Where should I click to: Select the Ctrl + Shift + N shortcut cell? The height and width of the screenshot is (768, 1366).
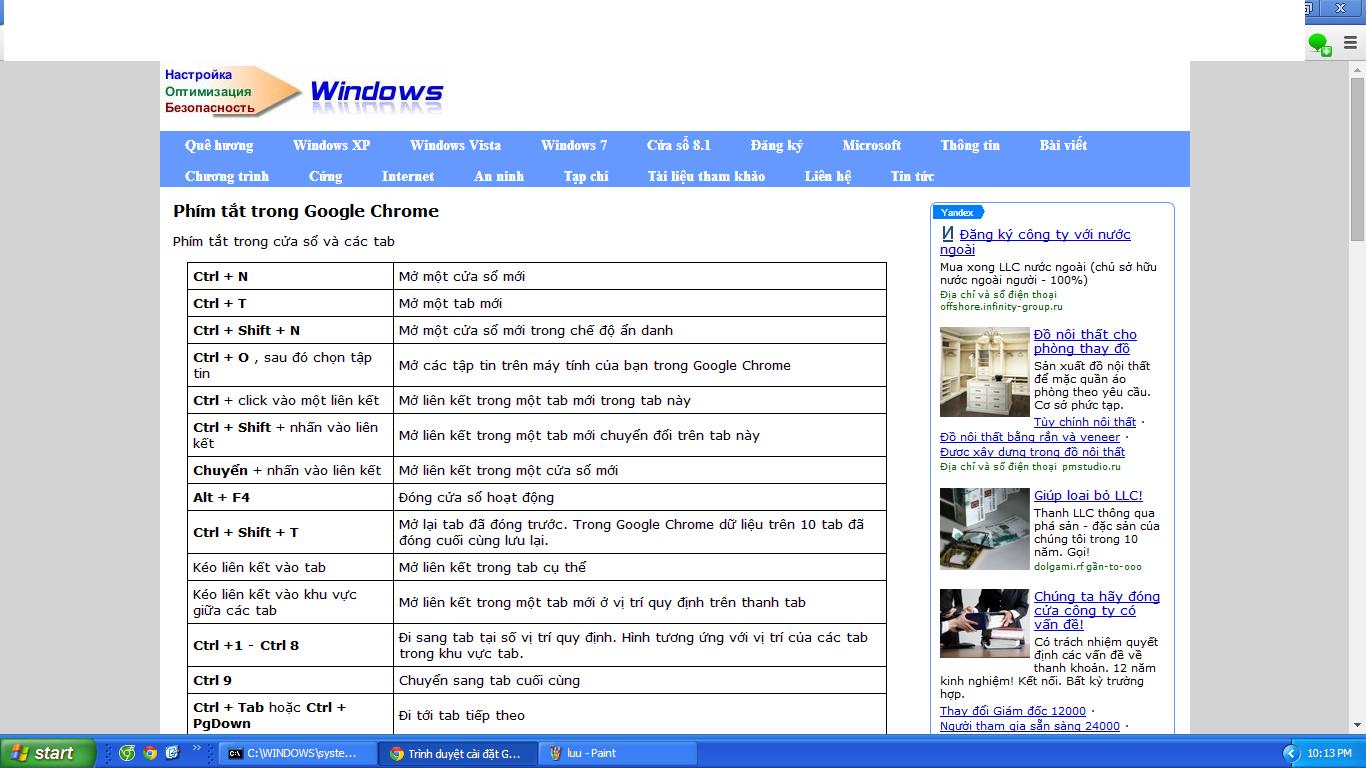coord(291,330)
